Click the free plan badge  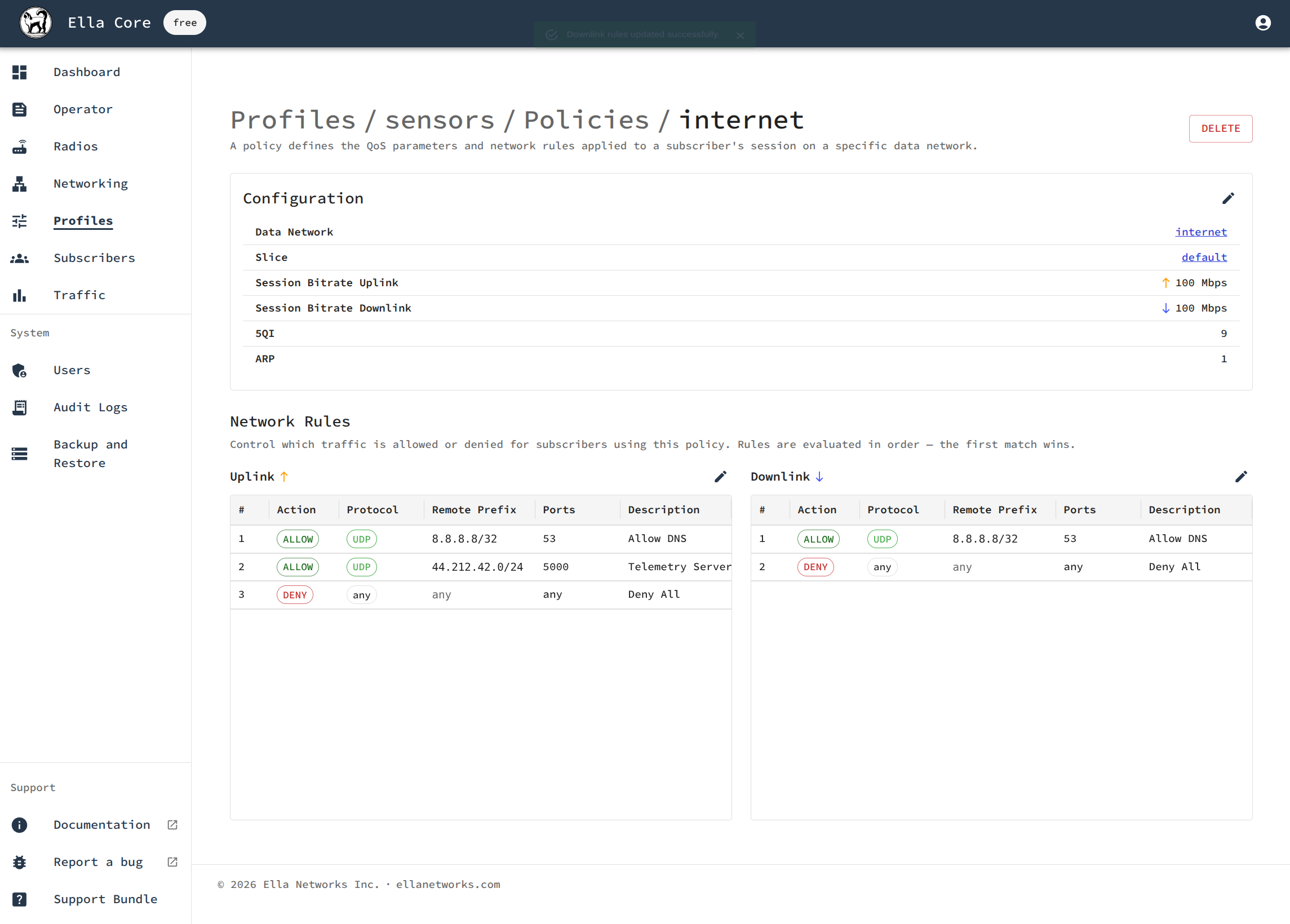[185, 23]
